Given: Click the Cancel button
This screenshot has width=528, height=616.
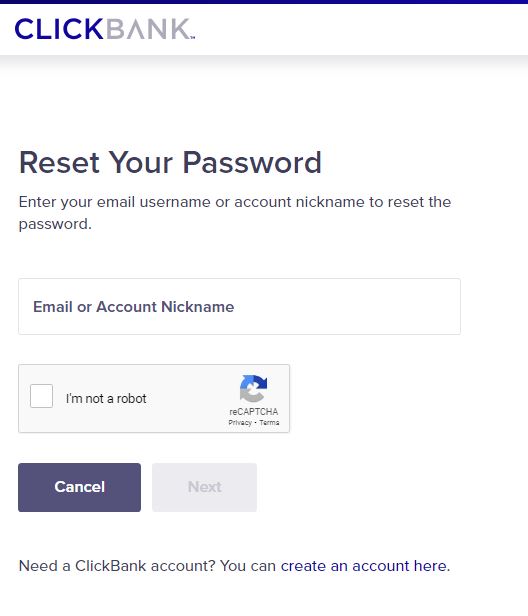Looking at the screenshot, I should click(79, 487).
